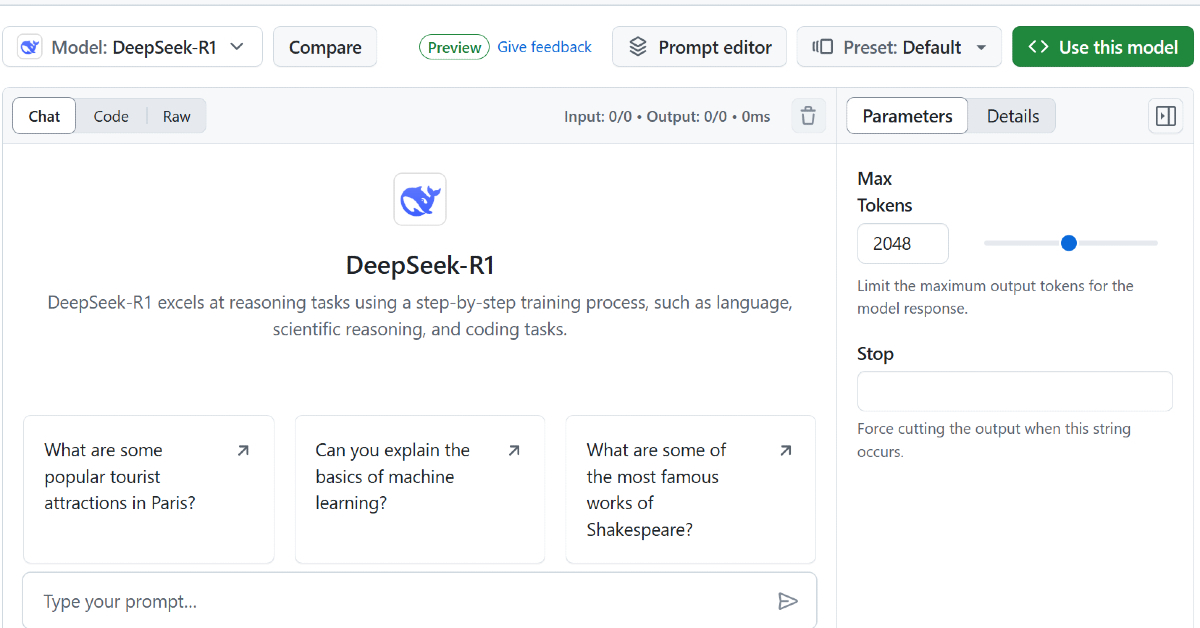This screenshot has height=628, width=1200.
Task: Switch to the Code tab
Action: pos(110,116)
